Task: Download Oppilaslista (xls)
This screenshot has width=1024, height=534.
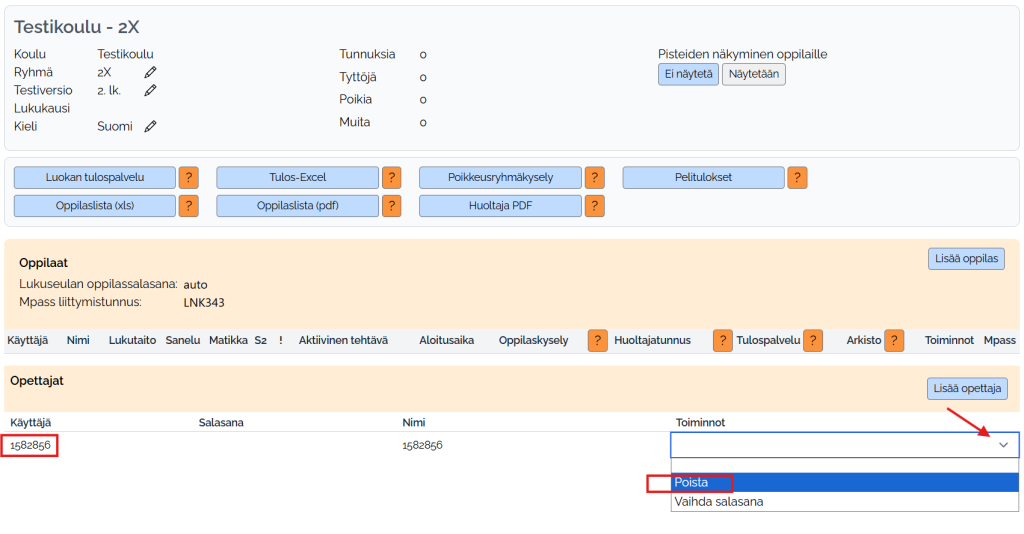Action: [x=95, y=206]
